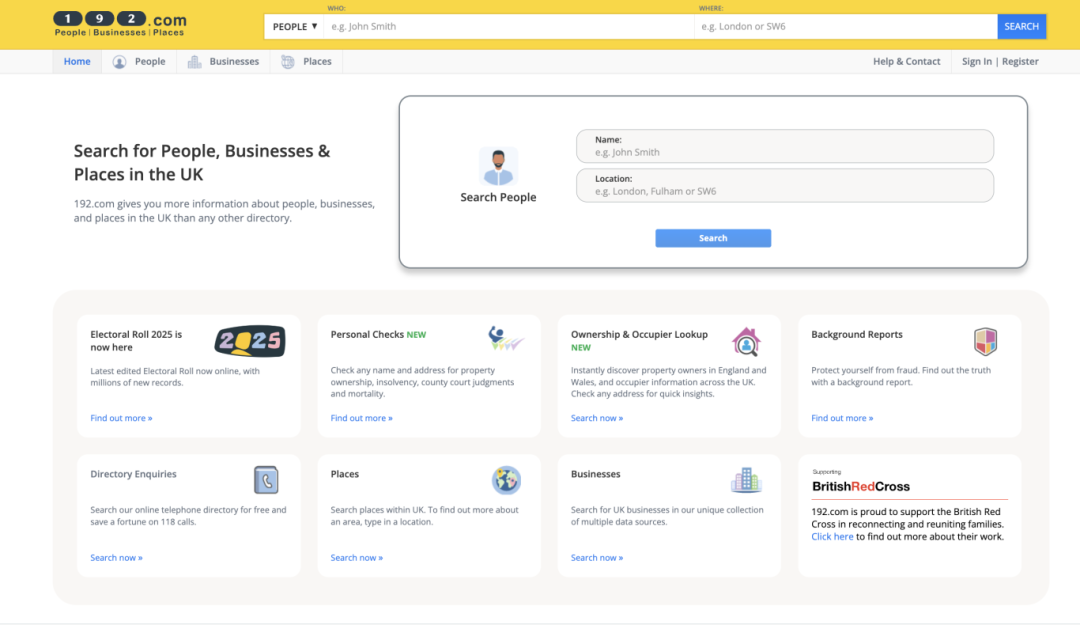Focus the Name field in Search People form
Viewport: 1080px width, 625px height.
pyautogui.click(x=785, y=146)
